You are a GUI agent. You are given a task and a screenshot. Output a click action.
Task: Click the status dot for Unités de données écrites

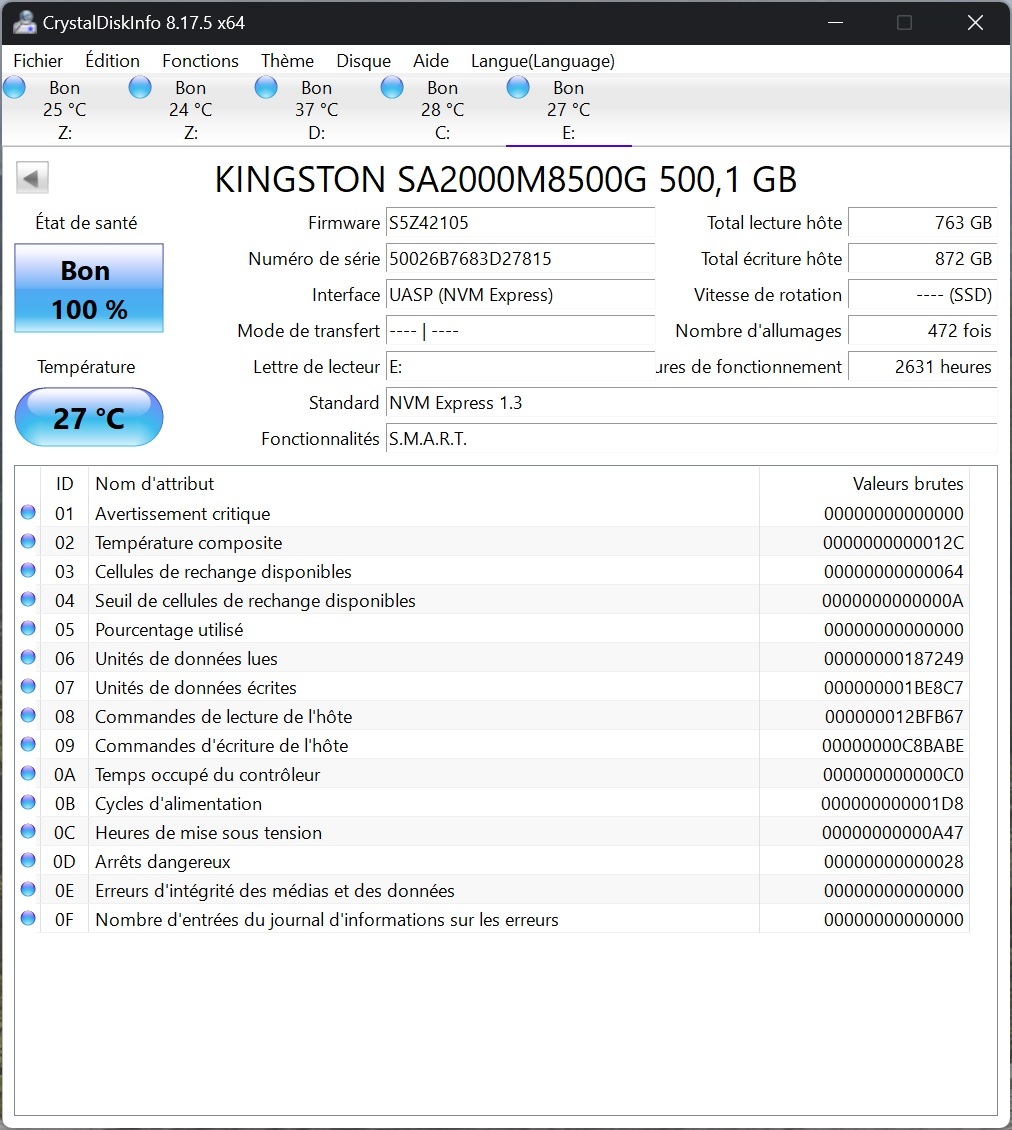point(28,686)
